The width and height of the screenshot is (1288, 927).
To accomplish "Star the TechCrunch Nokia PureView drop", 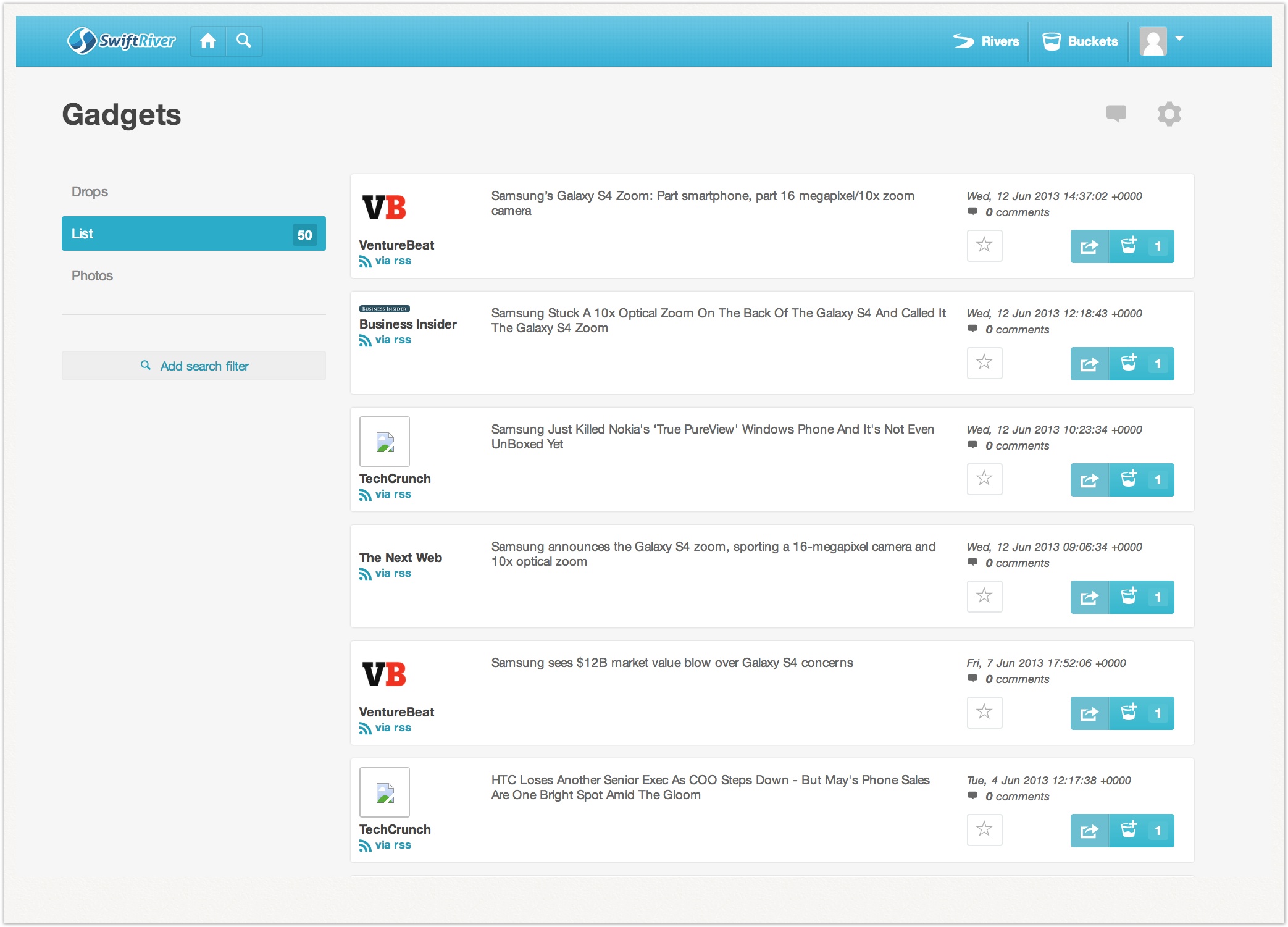I will coord(984,479).
